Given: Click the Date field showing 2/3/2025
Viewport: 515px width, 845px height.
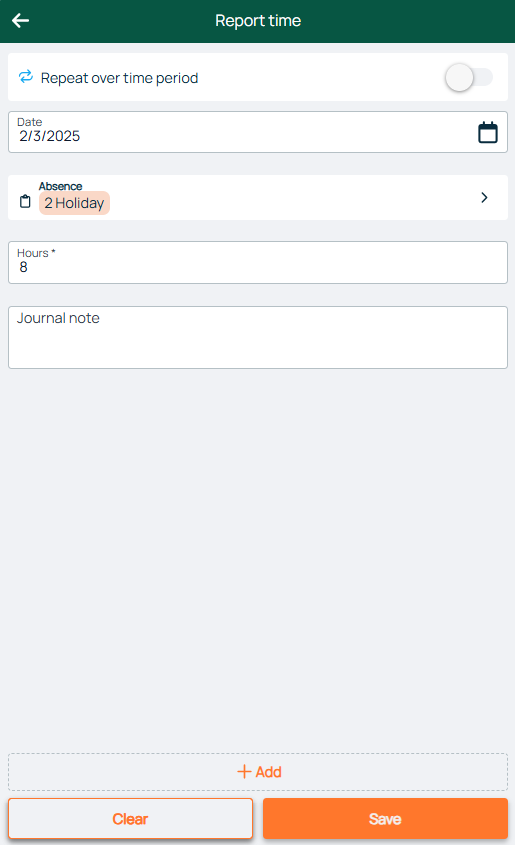Looking at the screenshot, I should tap(258, 132).
